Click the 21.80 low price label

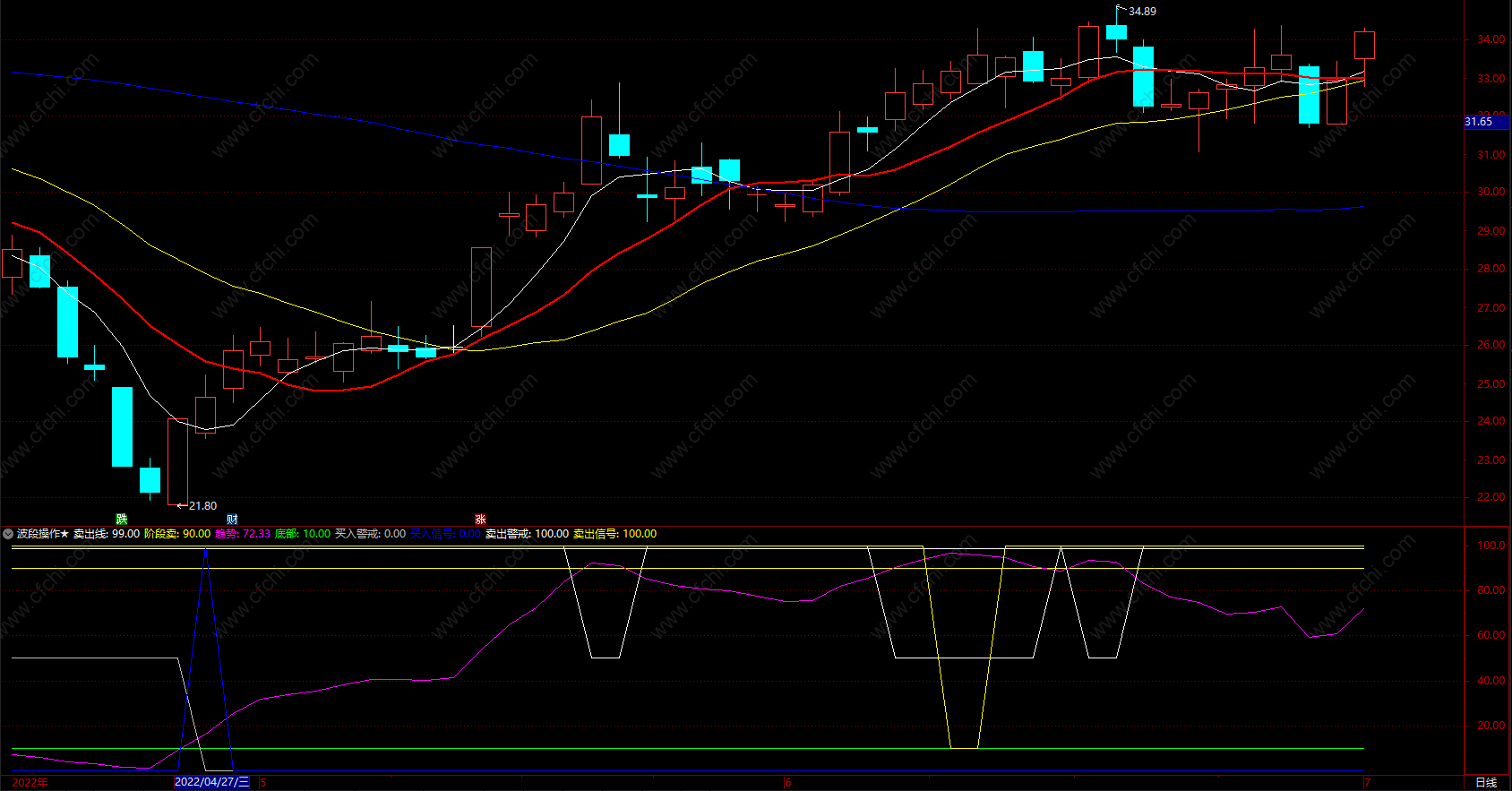[x=202, y=506]
